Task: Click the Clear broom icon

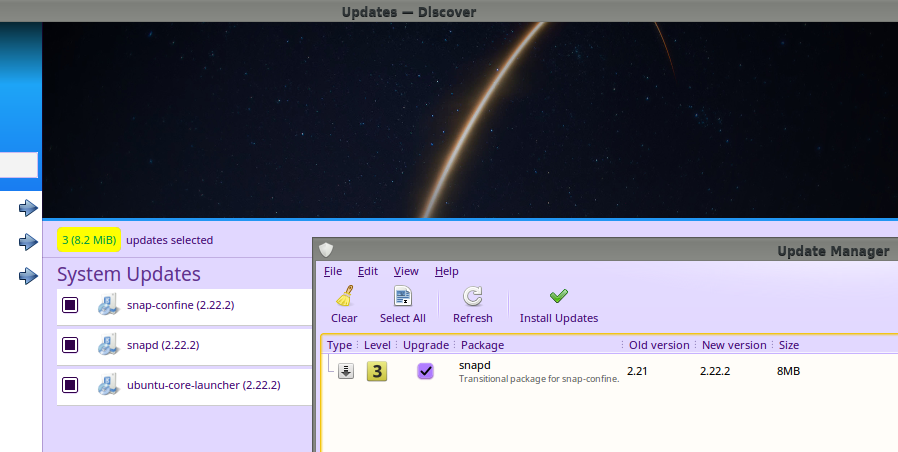Action: (x=344, y=296)
